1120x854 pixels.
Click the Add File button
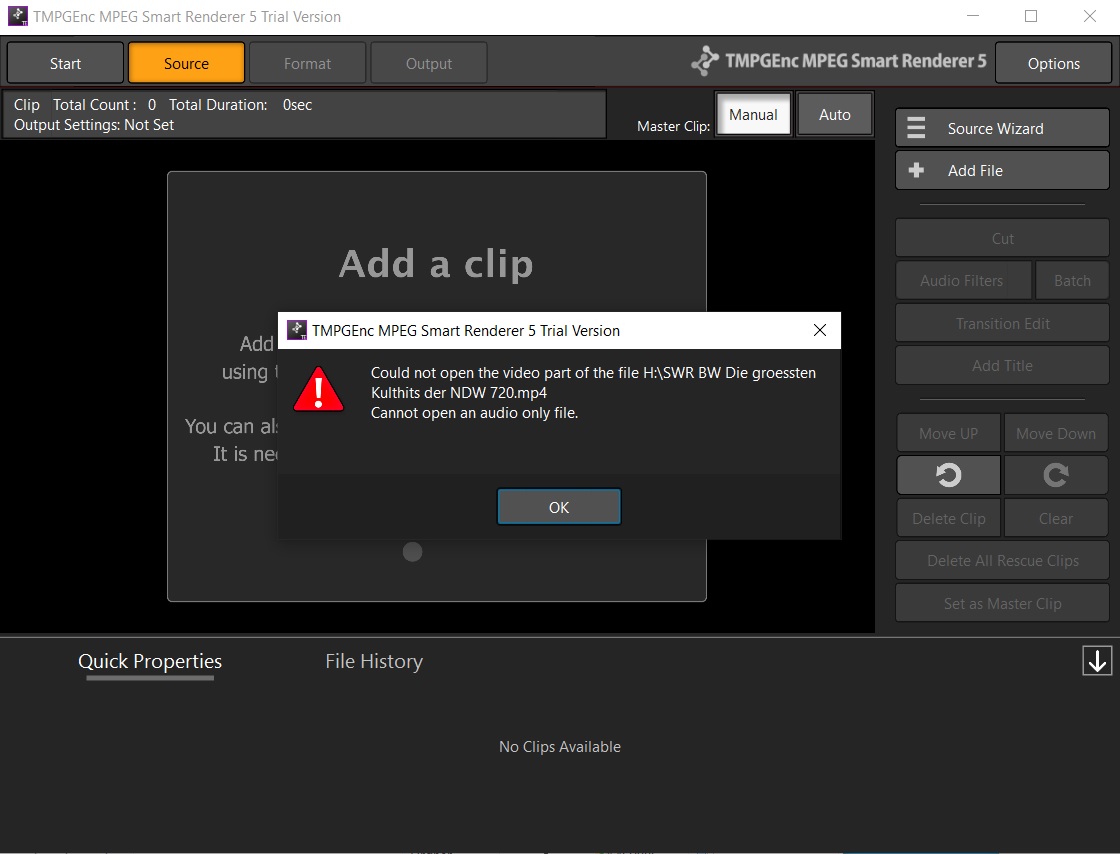click(x=1002, y=171)
